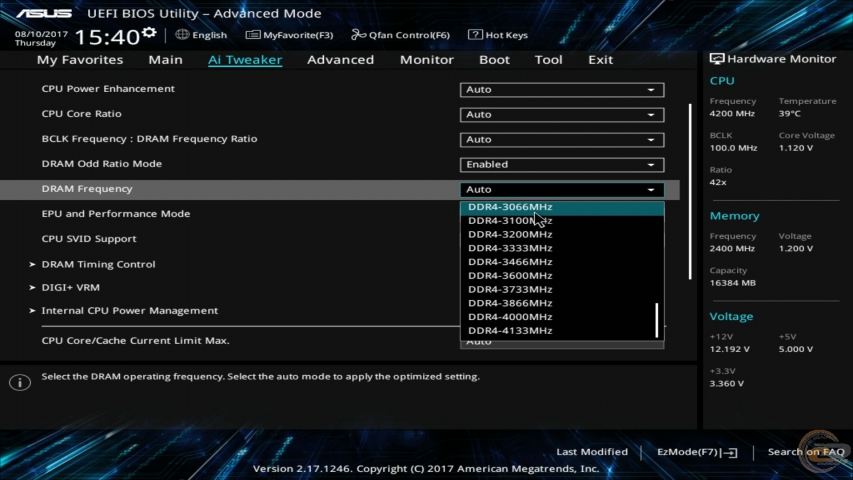Open BCLK:DRAM Frequency Ratio dropdown
Viewport: 853px width, 480px height.
point(562,139)
